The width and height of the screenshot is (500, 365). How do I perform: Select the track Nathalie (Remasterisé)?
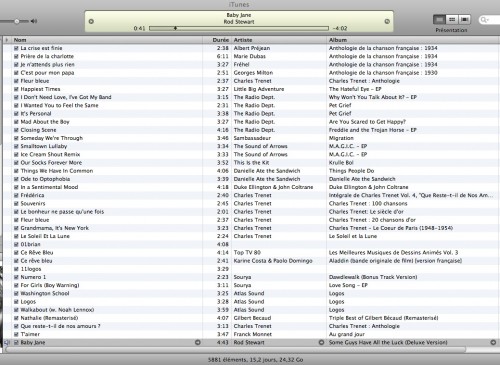49,318
